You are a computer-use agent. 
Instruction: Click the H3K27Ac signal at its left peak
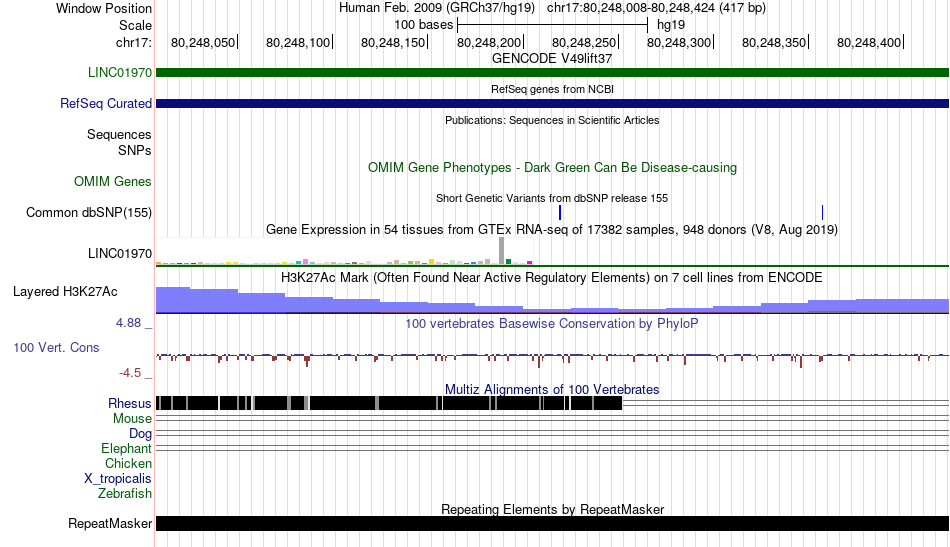(173, 299)
